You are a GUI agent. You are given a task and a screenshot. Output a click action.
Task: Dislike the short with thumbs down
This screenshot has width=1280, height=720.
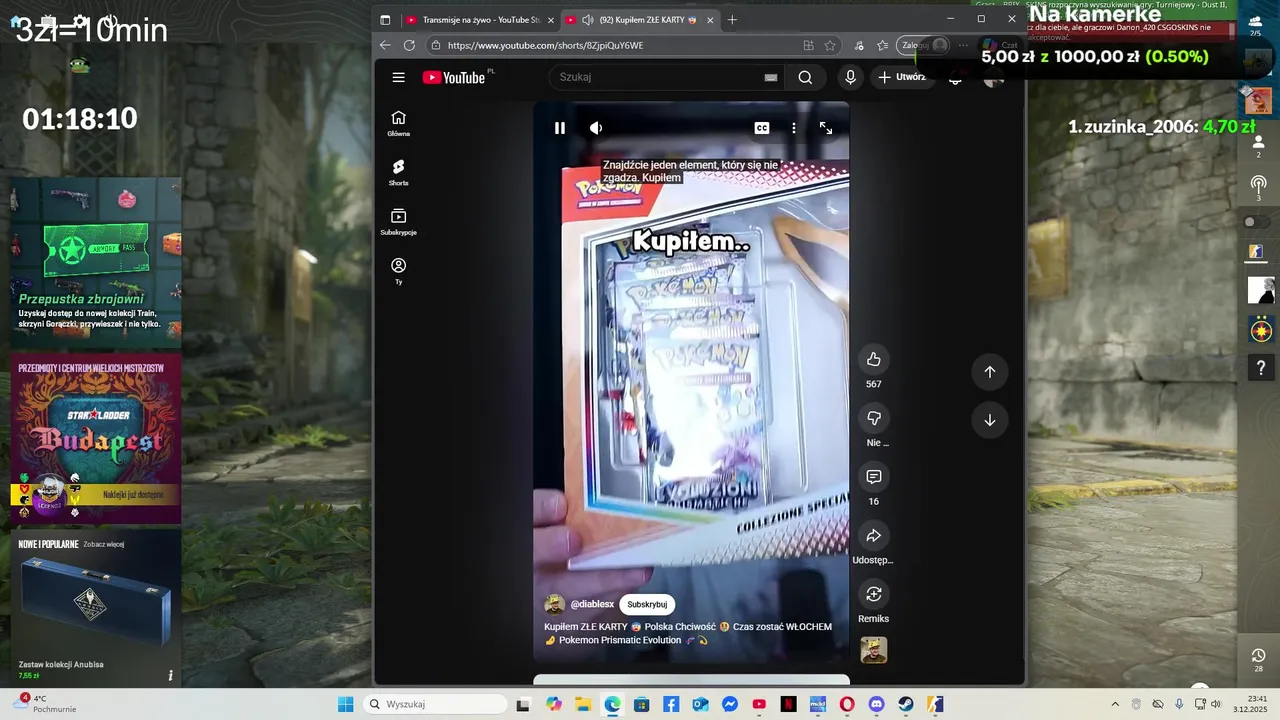click(x=873, y=418)
